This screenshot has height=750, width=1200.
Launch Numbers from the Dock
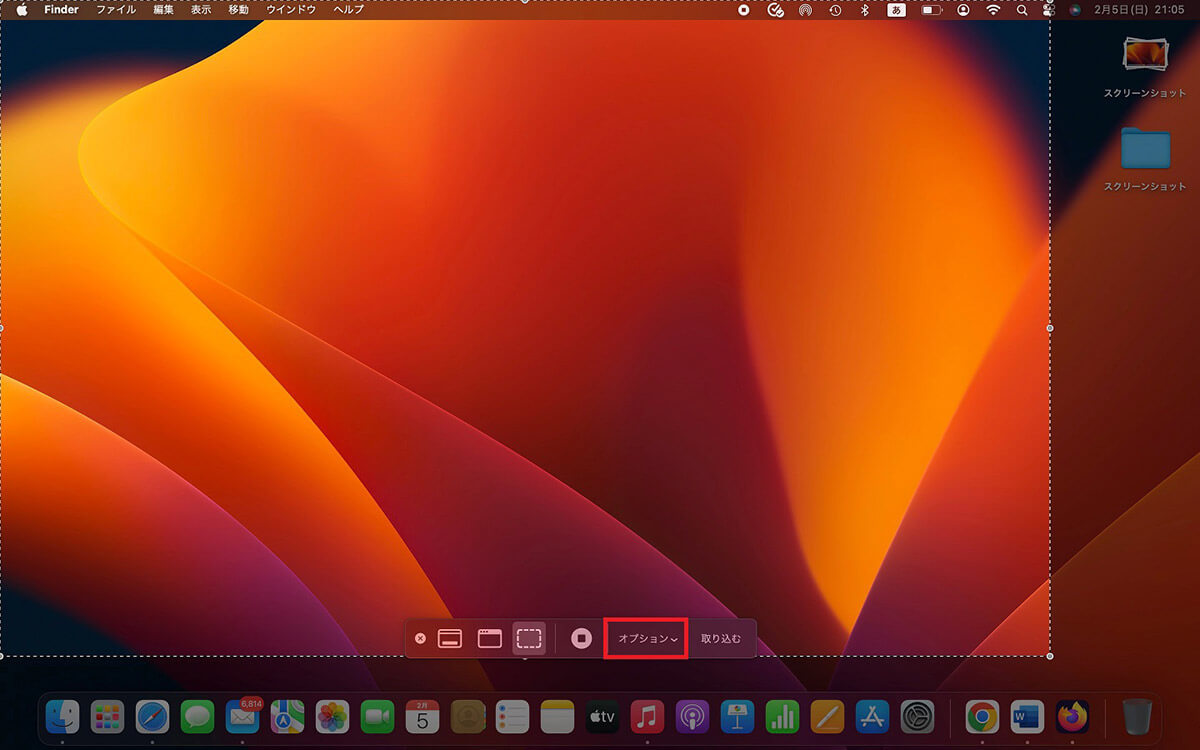tap(782, 716)
